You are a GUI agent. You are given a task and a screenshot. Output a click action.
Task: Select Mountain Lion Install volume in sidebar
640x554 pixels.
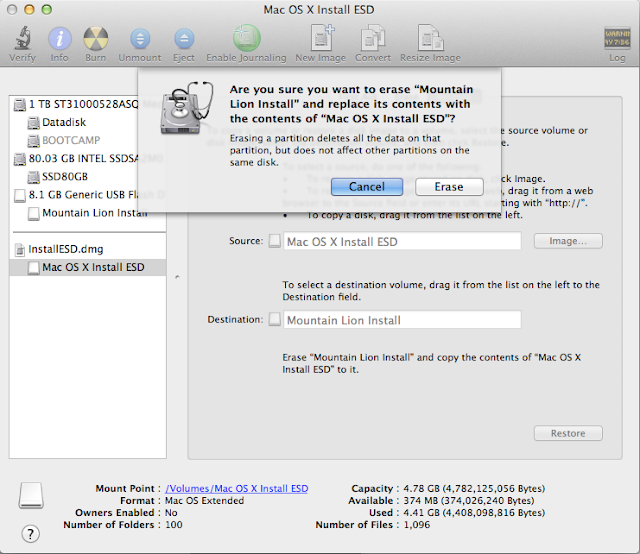pos(87,213)
